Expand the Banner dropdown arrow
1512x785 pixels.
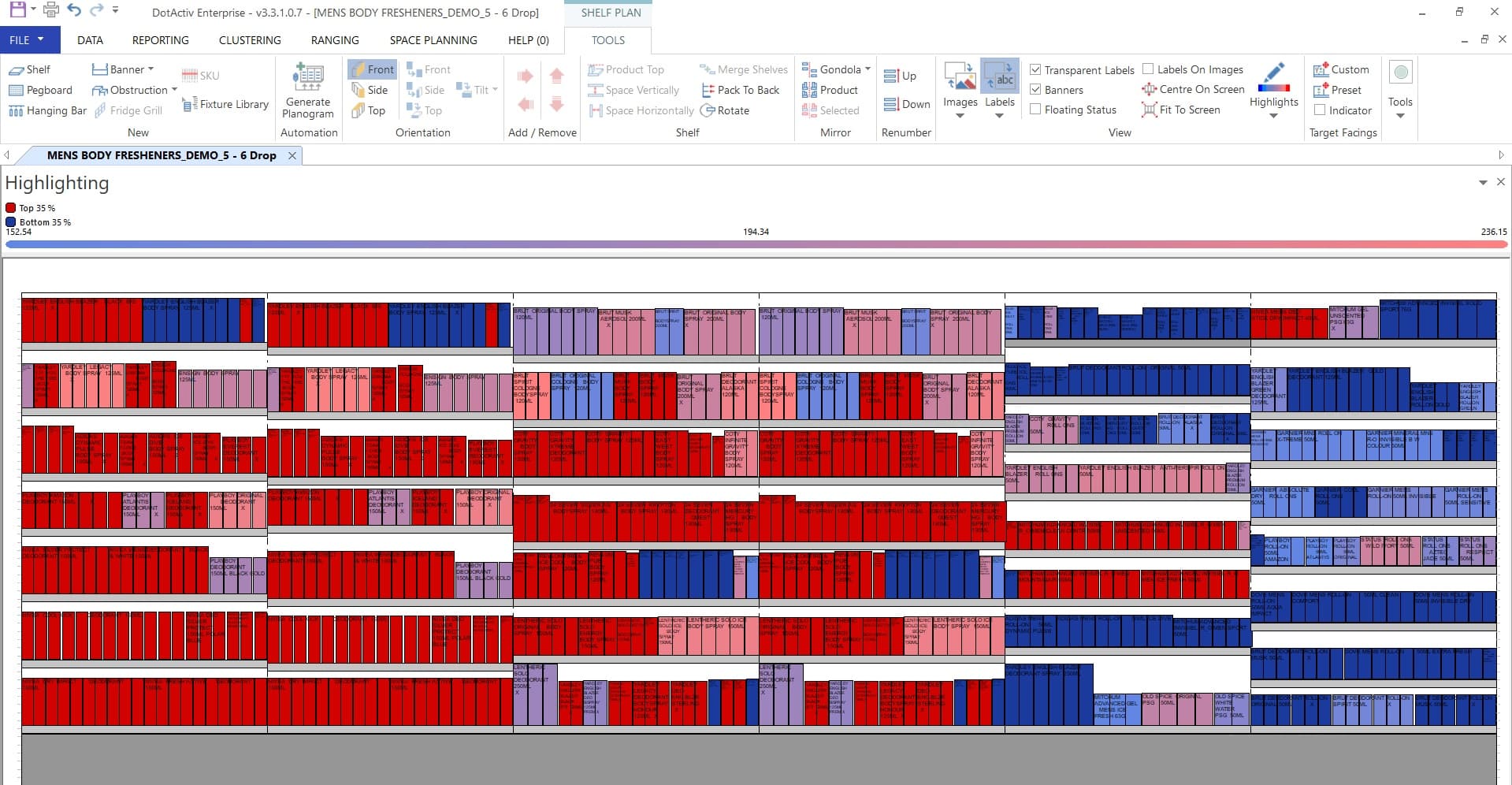150,69
